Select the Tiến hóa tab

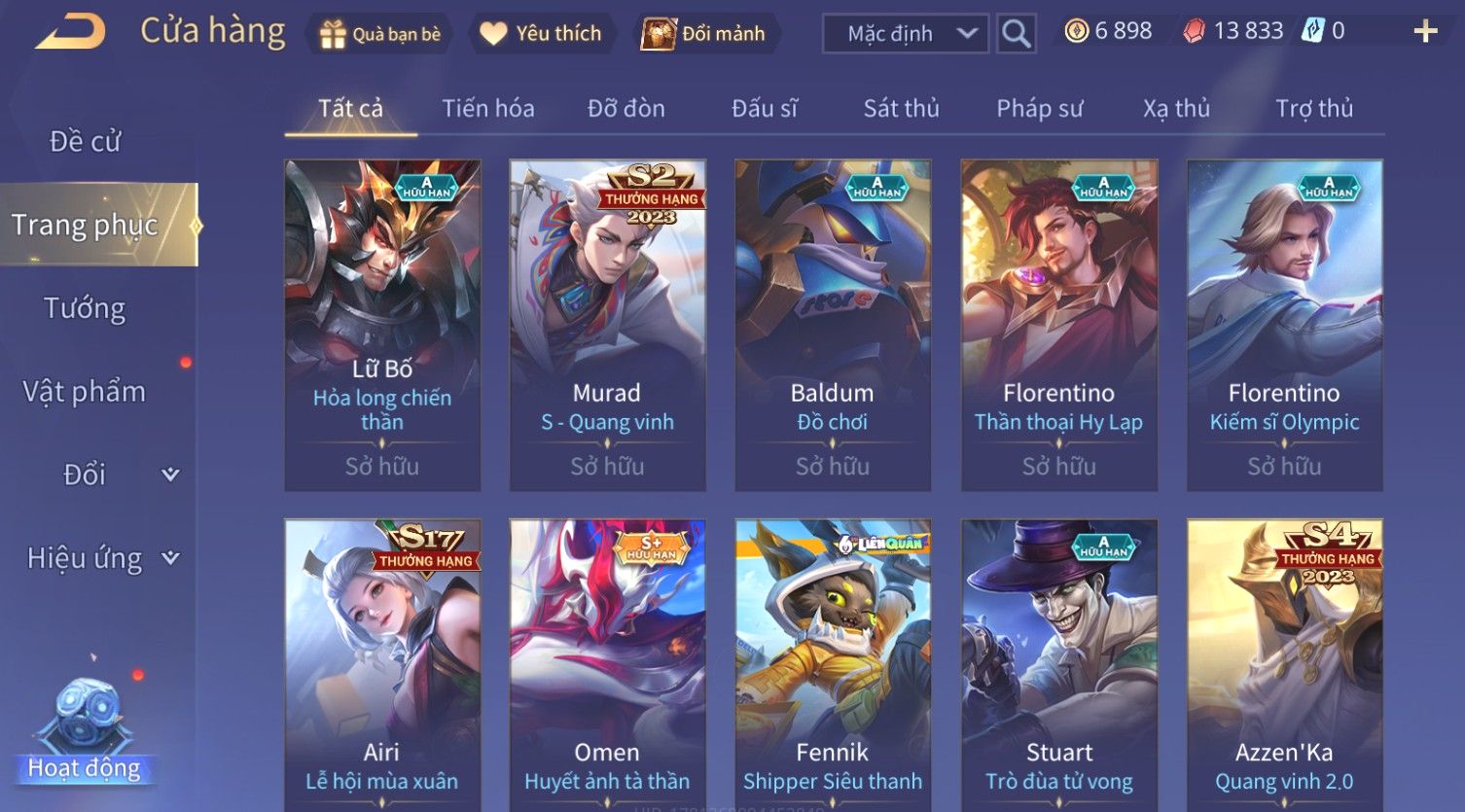tap(488, 108)
